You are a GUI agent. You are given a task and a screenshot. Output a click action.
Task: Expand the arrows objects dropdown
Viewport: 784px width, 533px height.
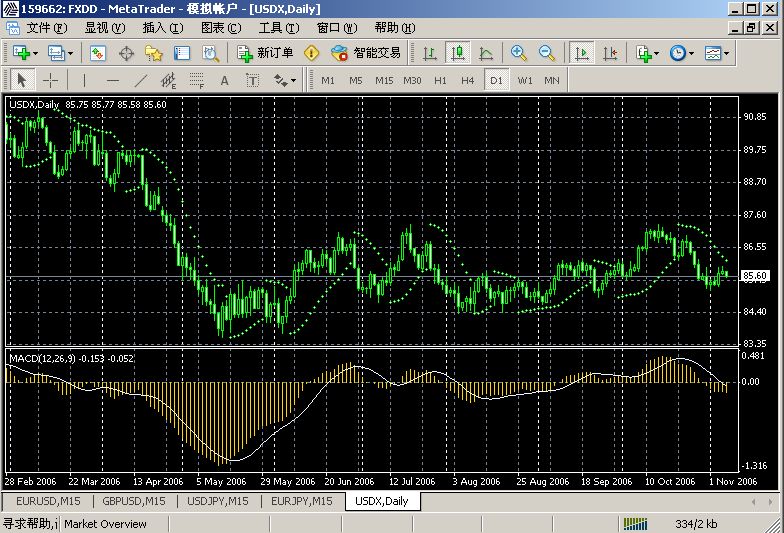click(293, 80)
